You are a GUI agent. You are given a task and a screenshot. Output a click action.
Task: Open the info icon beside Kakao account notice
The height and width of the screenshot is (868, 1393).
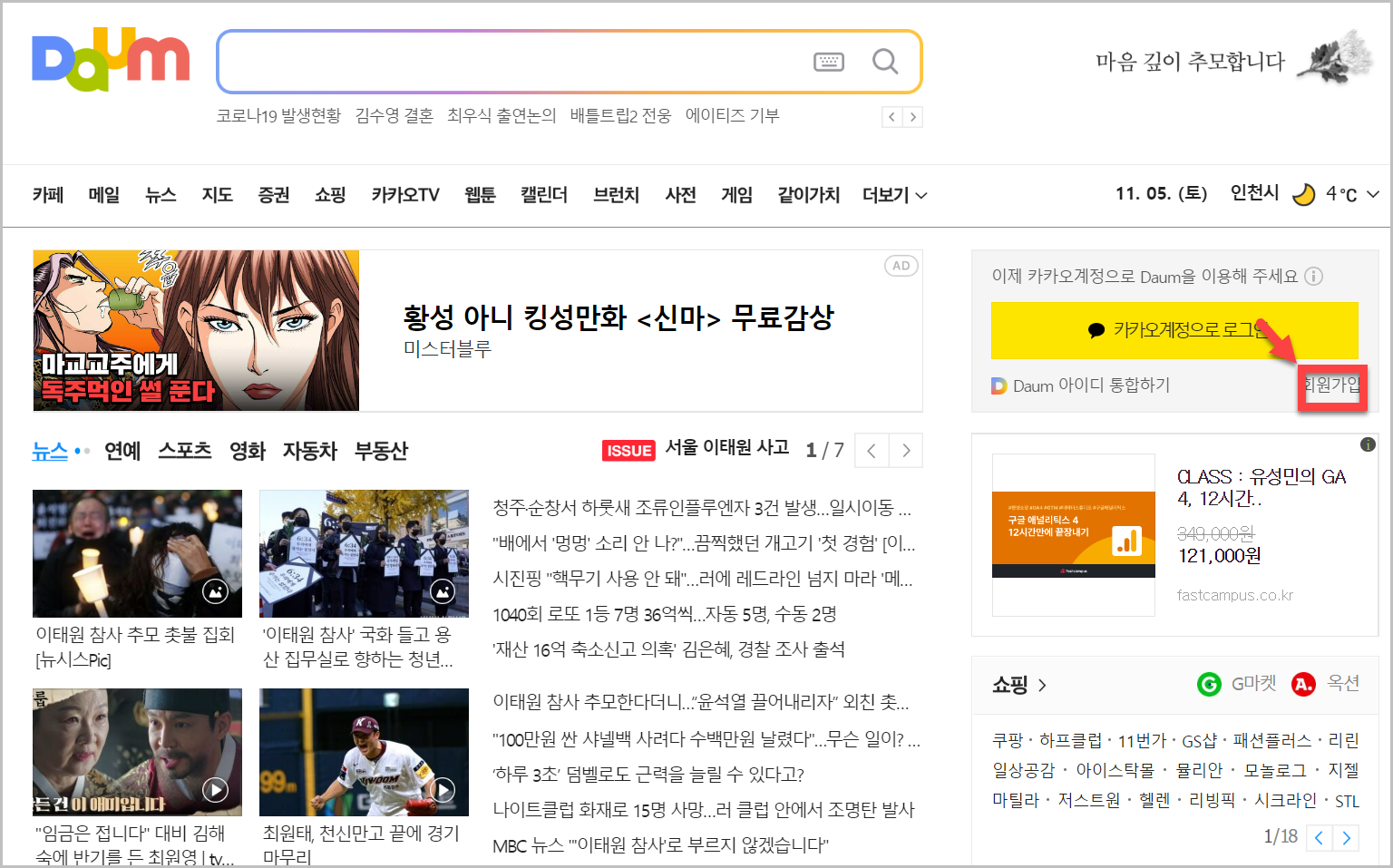tap(1313, 276)
